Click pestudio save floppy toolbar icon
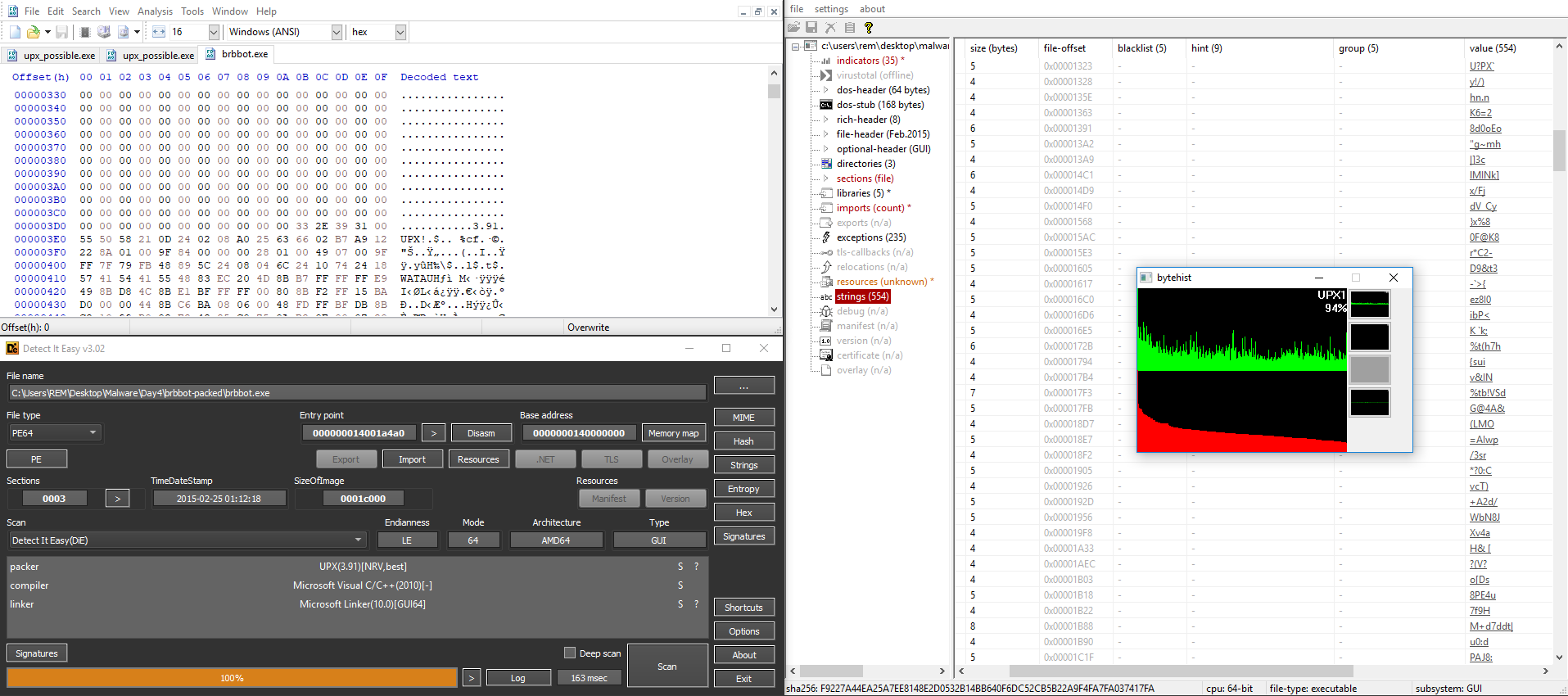The width and height of the screenshot is (1568, 696). point(812,28)
